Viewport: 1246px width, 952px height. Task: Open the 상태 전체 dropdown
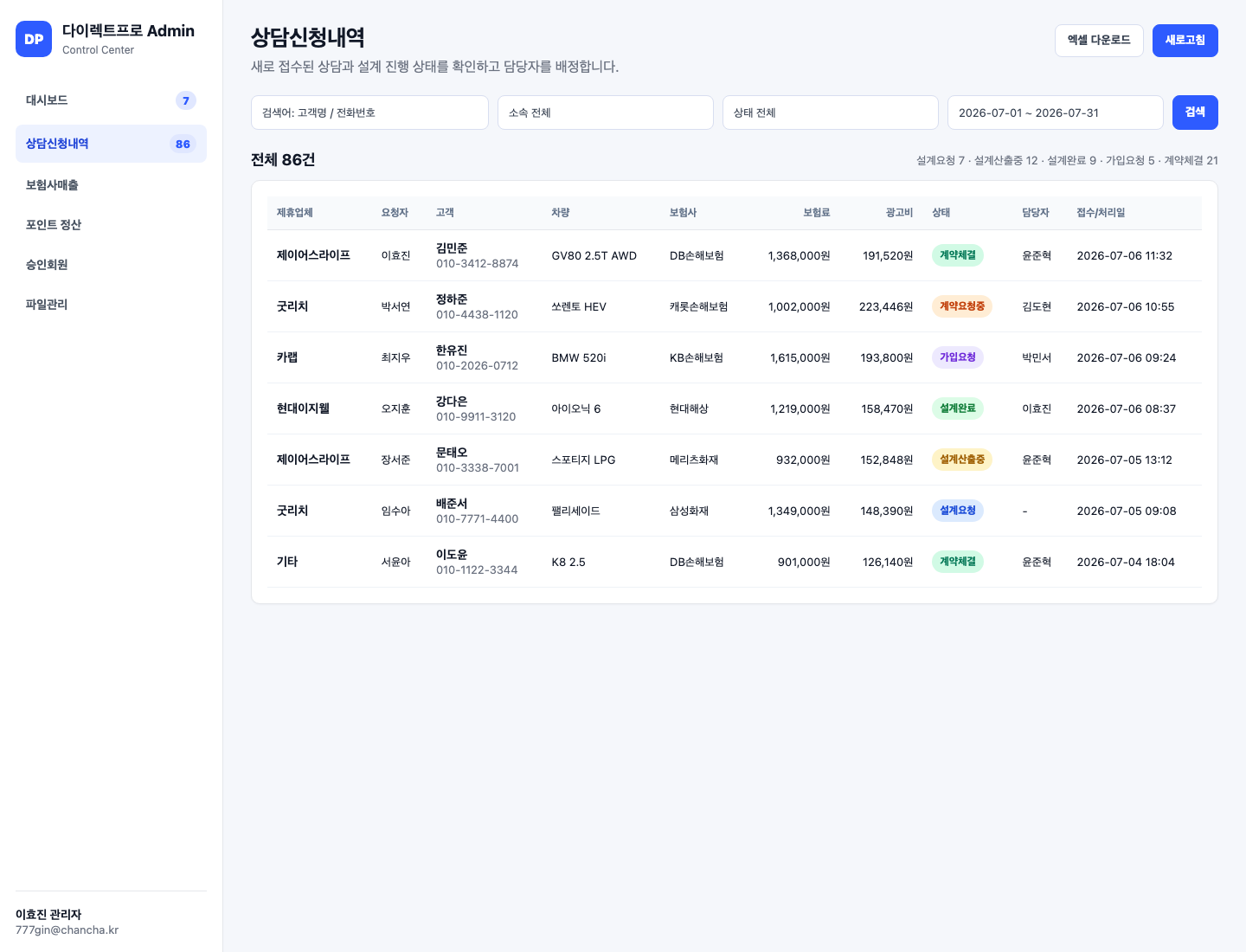point(831,113)
